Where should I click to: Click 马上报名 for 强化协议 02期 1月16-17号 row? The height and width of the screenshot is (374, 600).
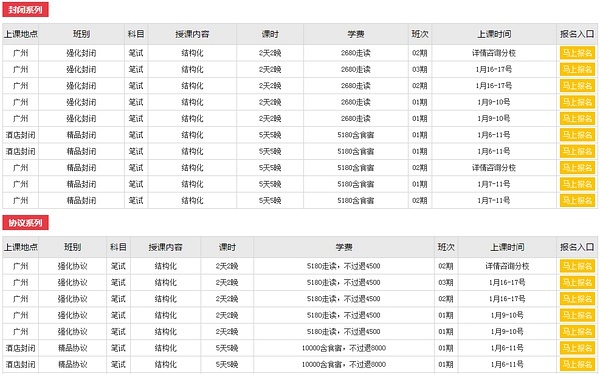(x=577, y=299)
